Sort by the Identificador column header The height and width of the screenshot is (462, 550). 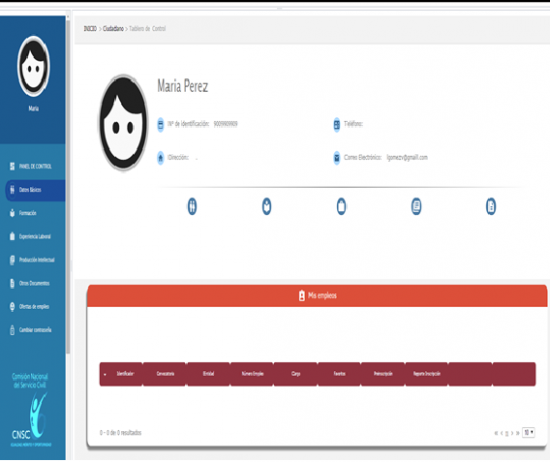click(x=125, y=374)
